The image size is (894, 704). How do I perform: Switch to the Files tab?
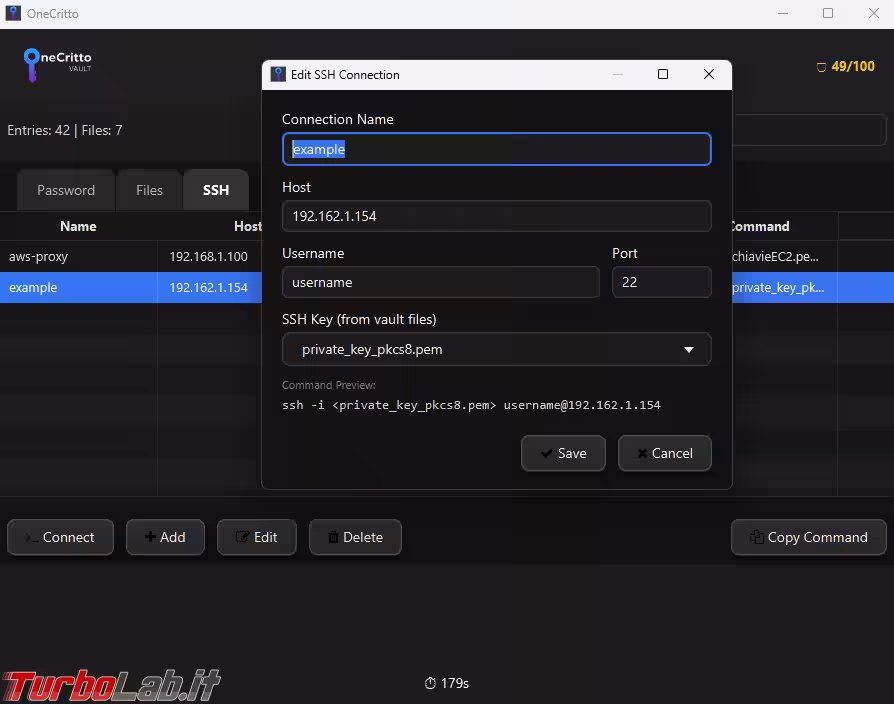pyautogui.click(x=148, y=189)
